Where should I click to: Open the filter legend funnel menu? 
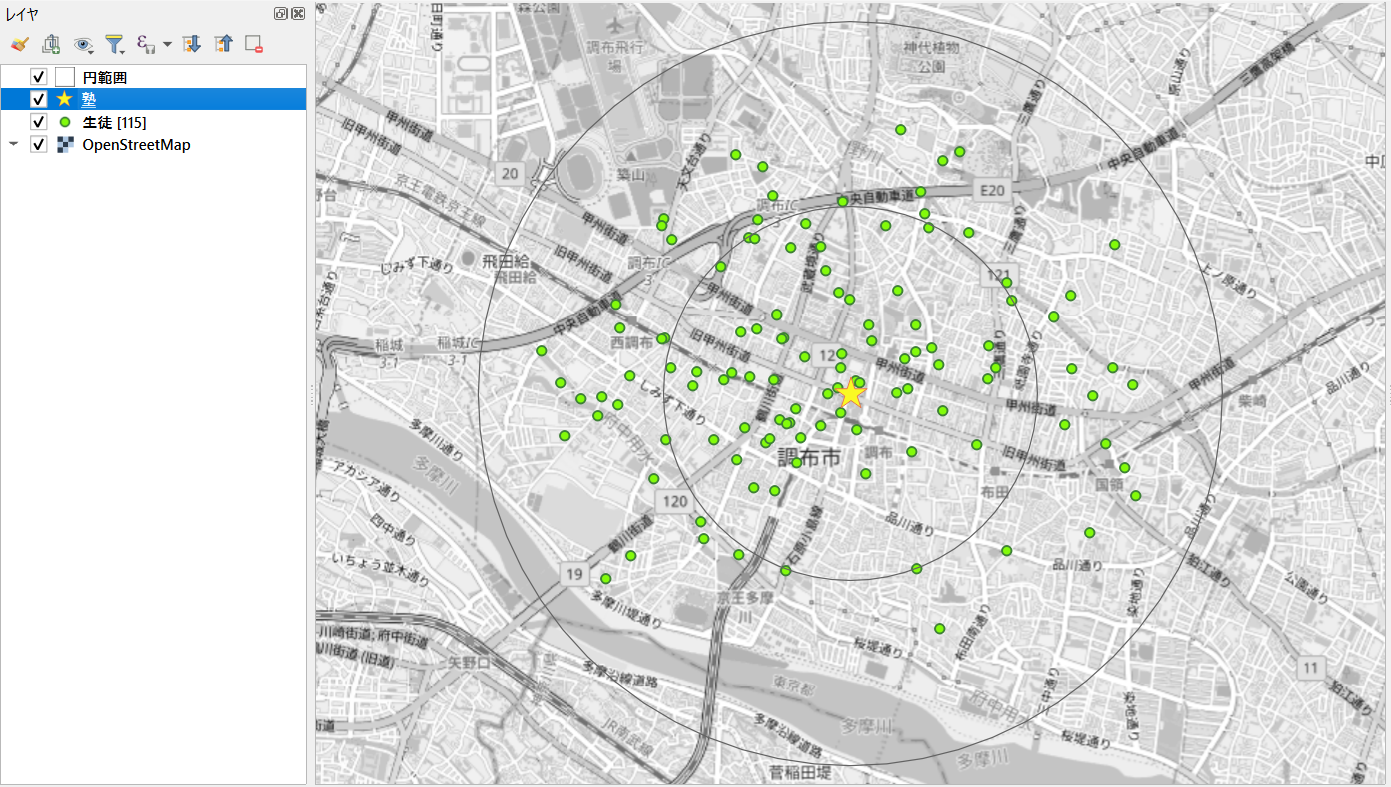click(x=115, y=44)
